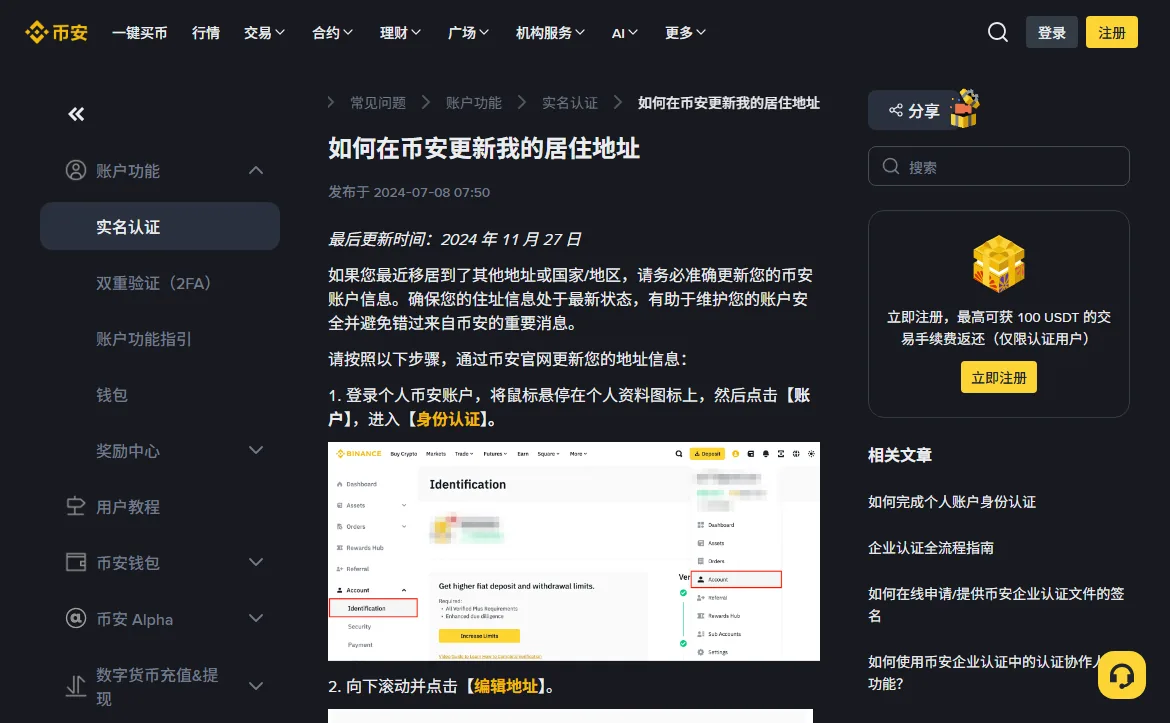The width and height of the screenshot is (1170, 723).
Task: Open article 如何完成个人账户身份认证
Action: click(x=952, y=502)
